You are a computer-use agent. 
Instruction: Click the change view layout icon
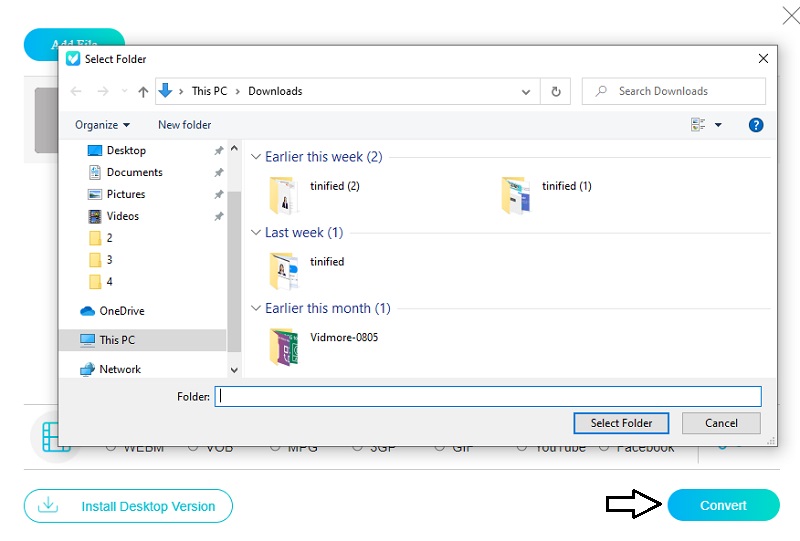(698, 125)
